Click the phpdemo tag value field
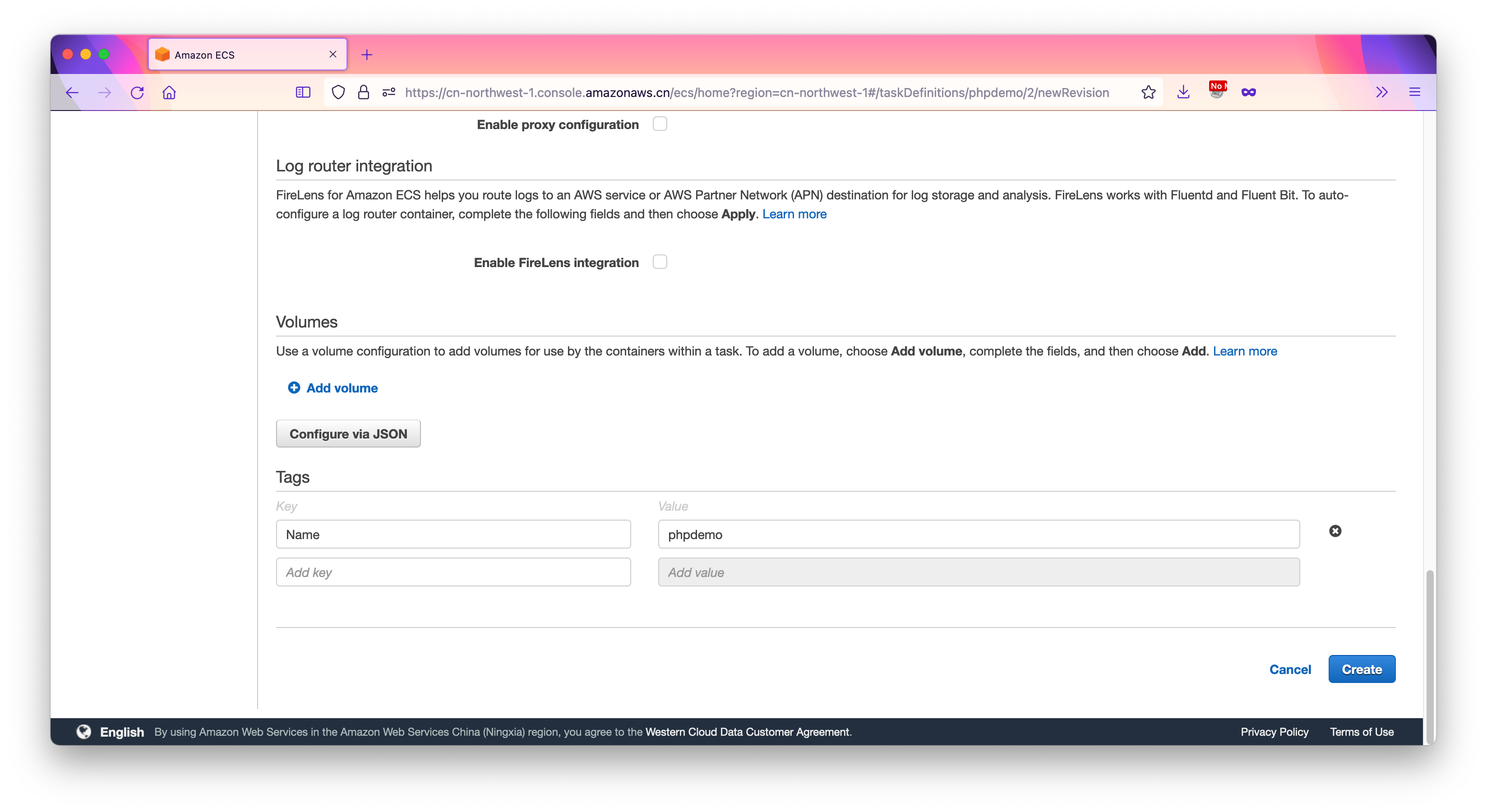Viewport: 1487px width, 812px height. 979,535
